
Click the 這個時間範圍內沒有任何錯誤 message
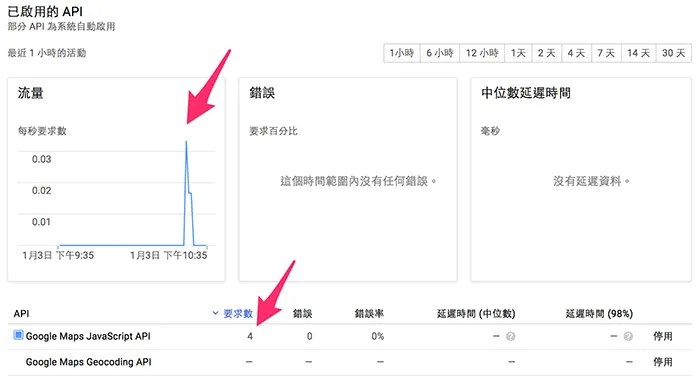(358, 181)
